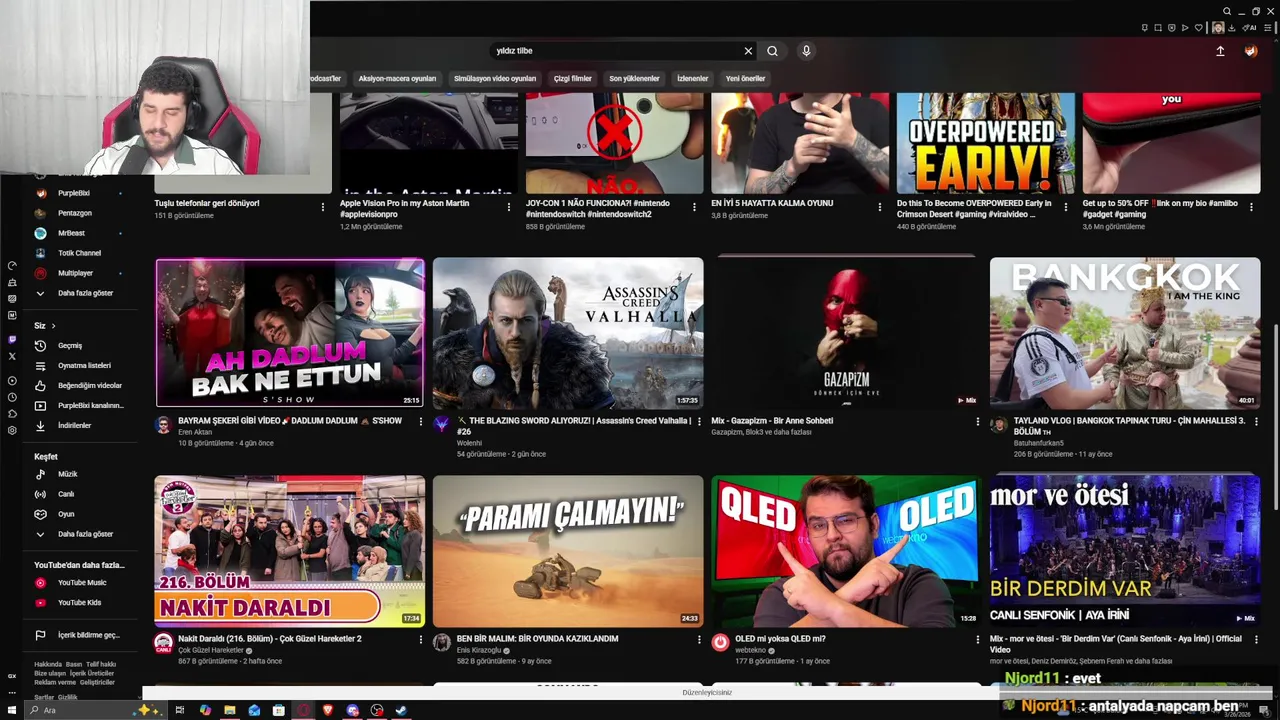
Task: Open X (Twitter) in the Opera GX sidebar
Action: point(12,356)
